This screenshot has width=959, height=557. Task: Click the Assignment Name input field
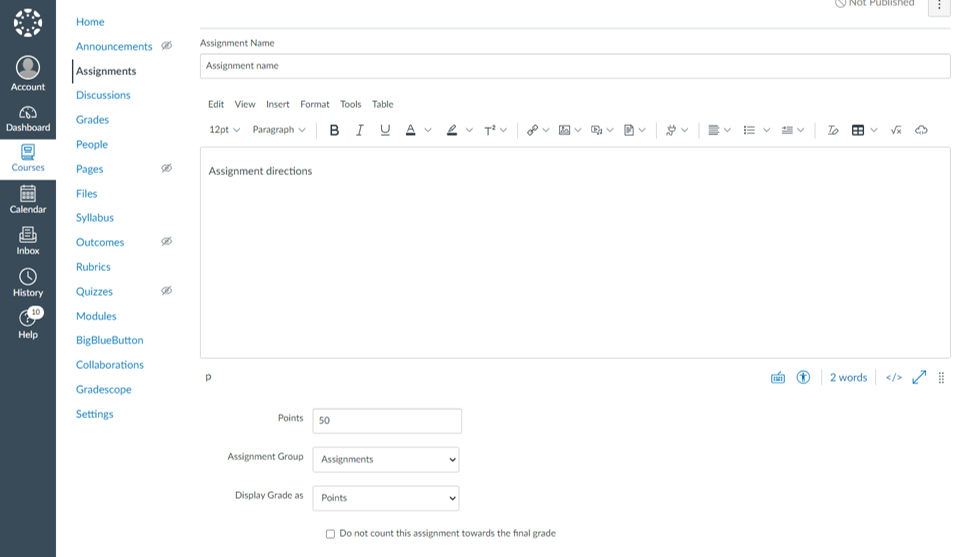575,66
